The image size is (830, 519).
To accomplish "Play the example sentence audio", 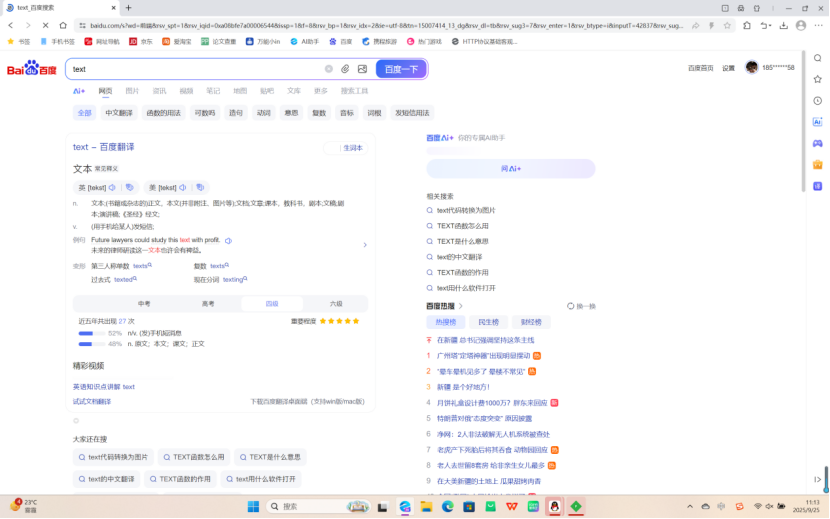I will point(229,240).
